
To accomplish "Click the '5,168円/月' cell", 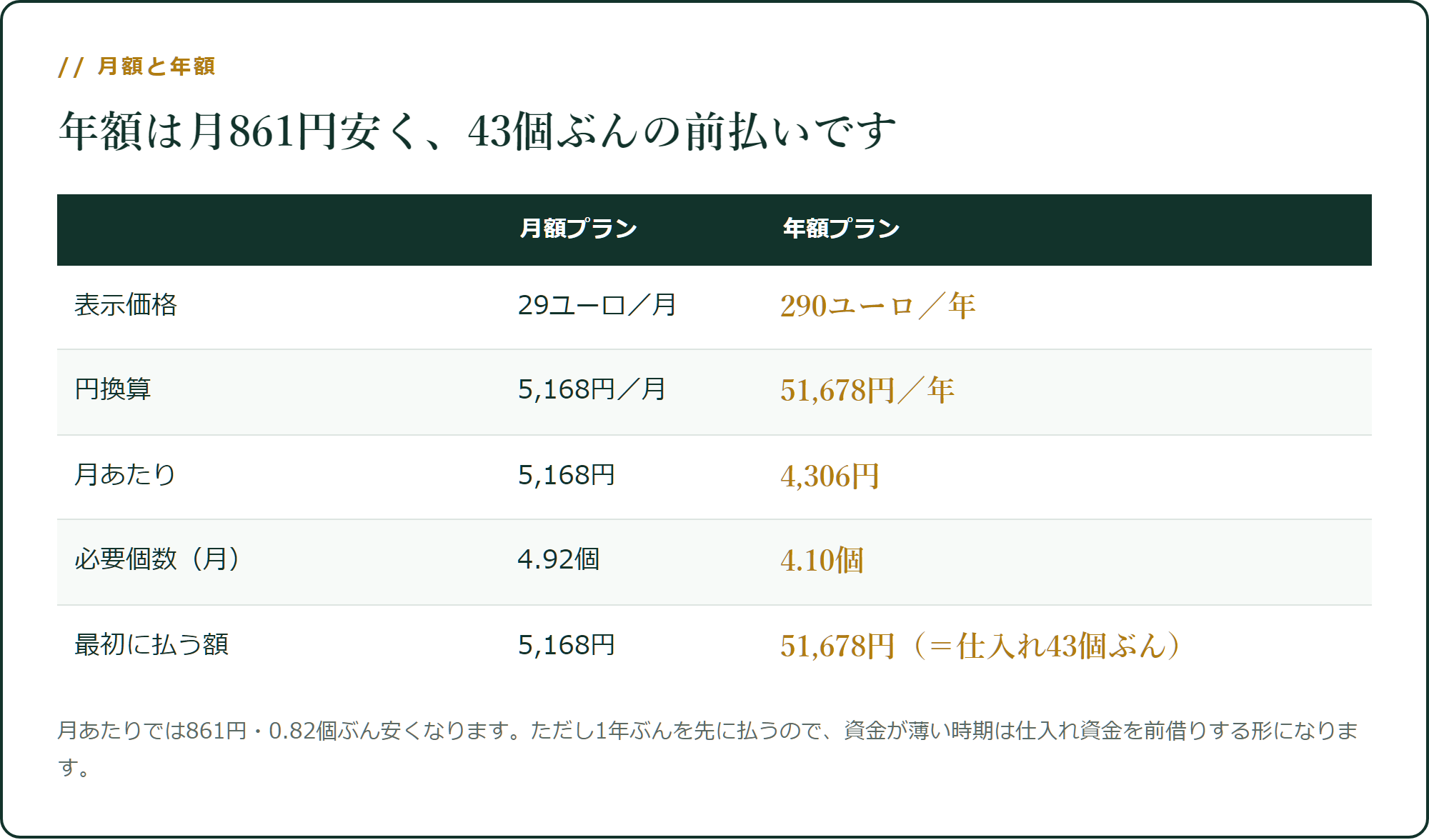I will [592, 389].
